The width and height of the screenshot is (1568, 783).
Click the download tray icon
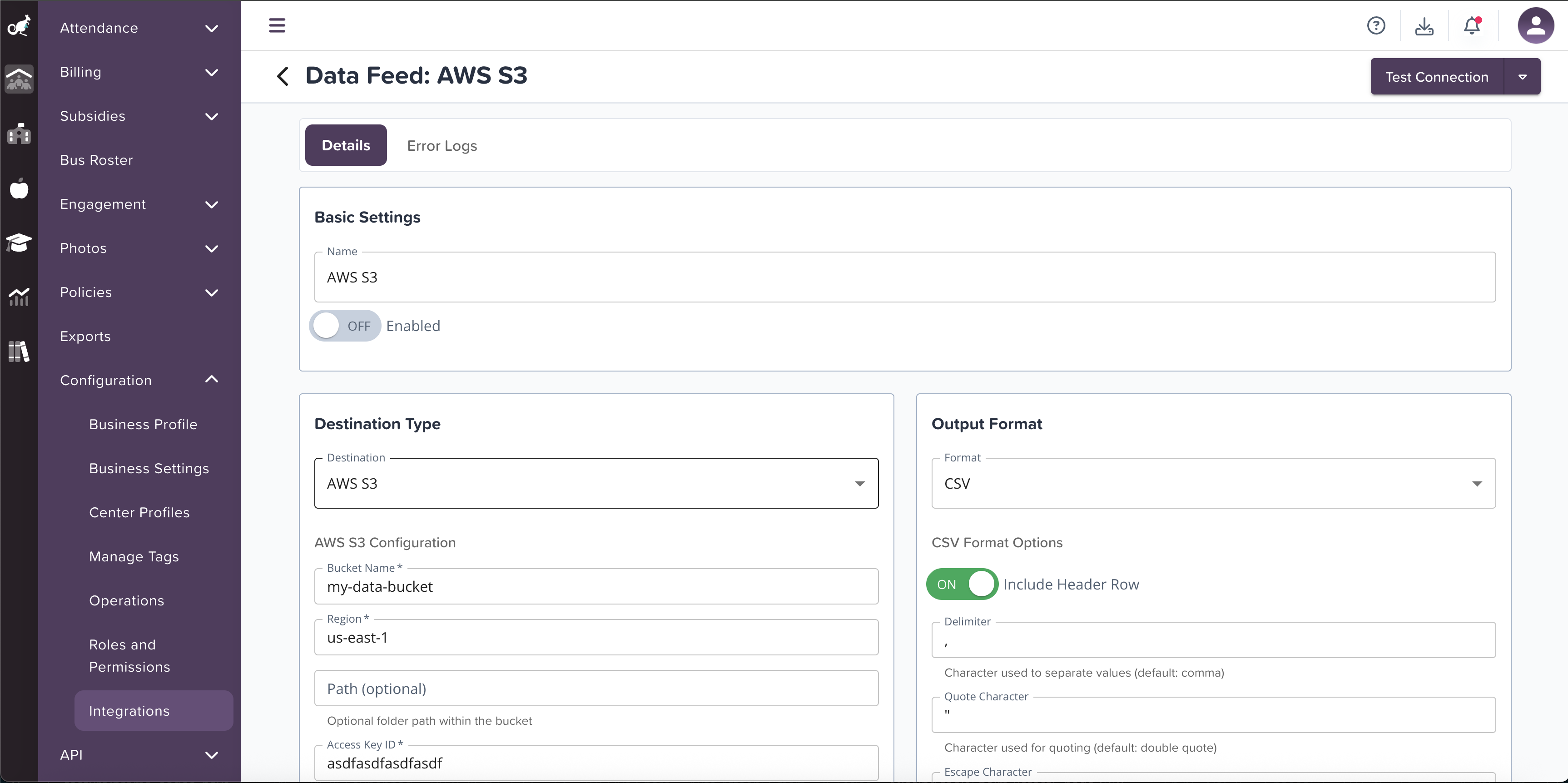coord(1424,25)
